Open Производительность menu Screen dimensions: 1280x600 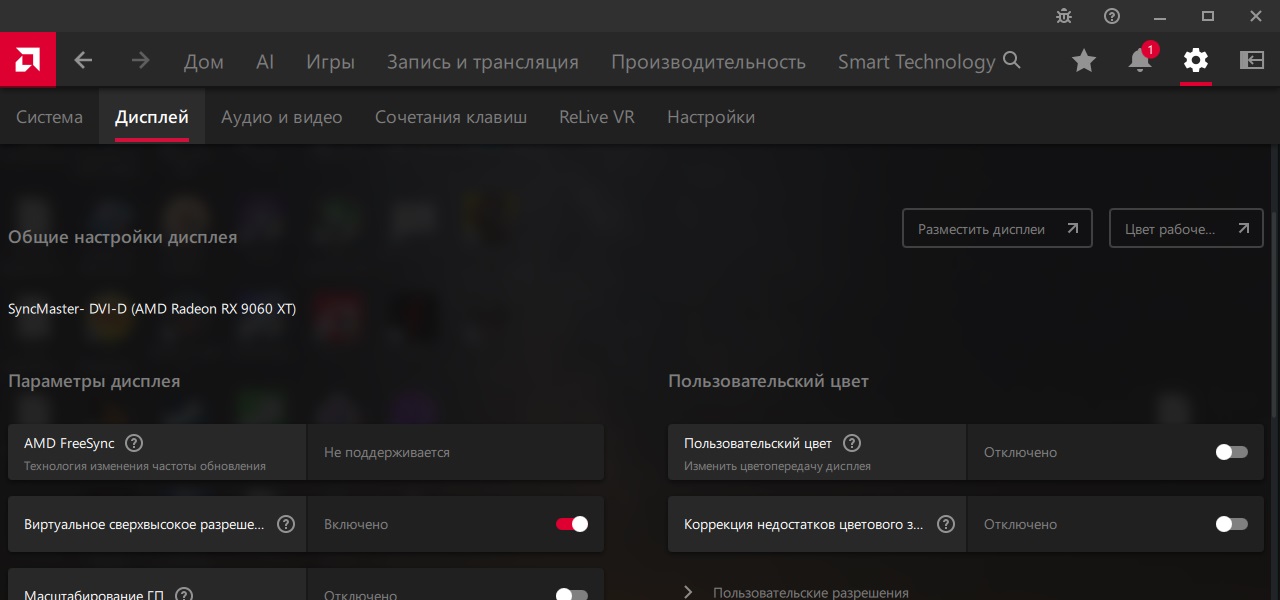(x=708, y=62)
